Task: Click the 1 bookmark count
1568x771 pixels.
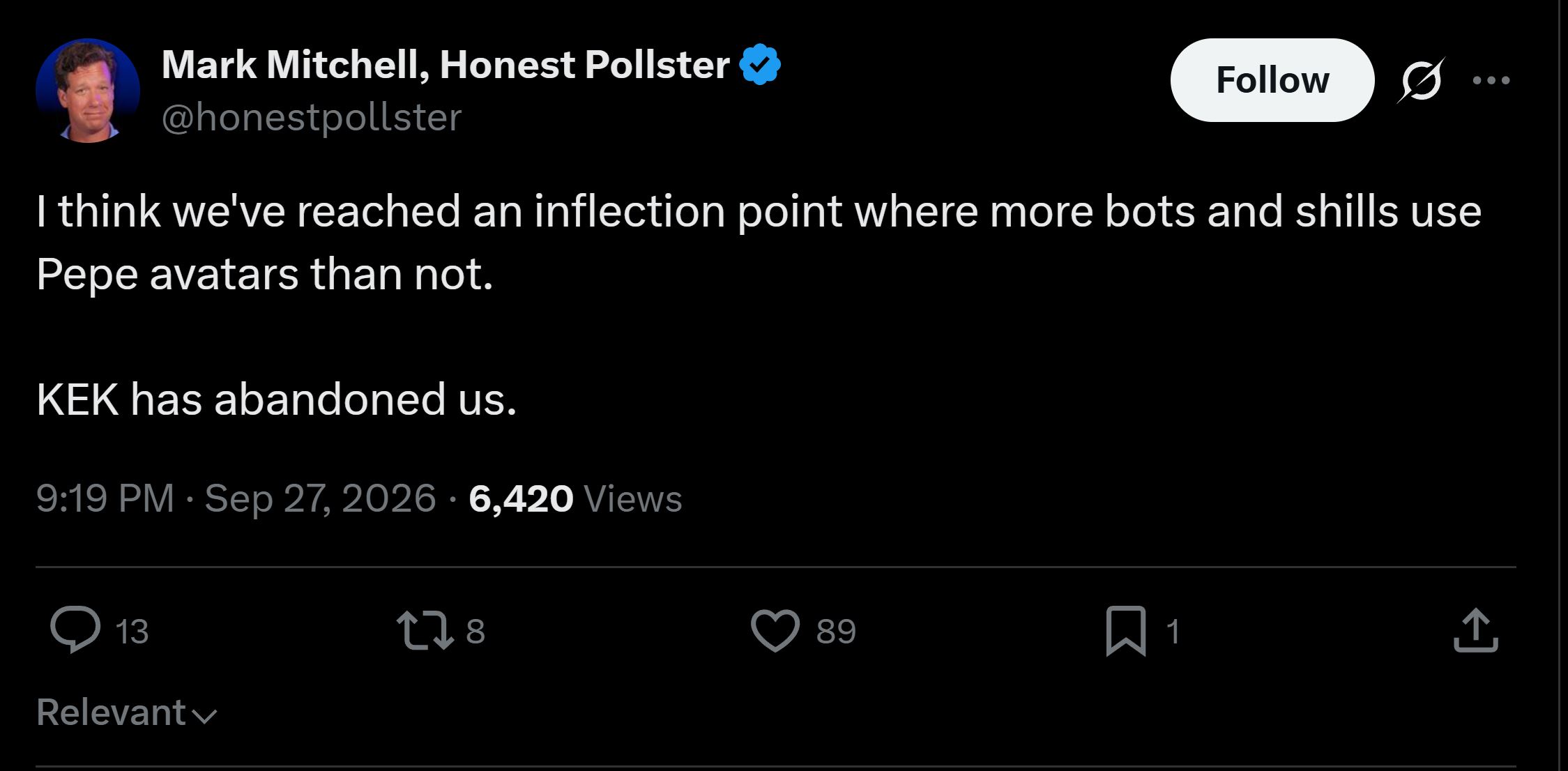Action: pos(1173,632)
